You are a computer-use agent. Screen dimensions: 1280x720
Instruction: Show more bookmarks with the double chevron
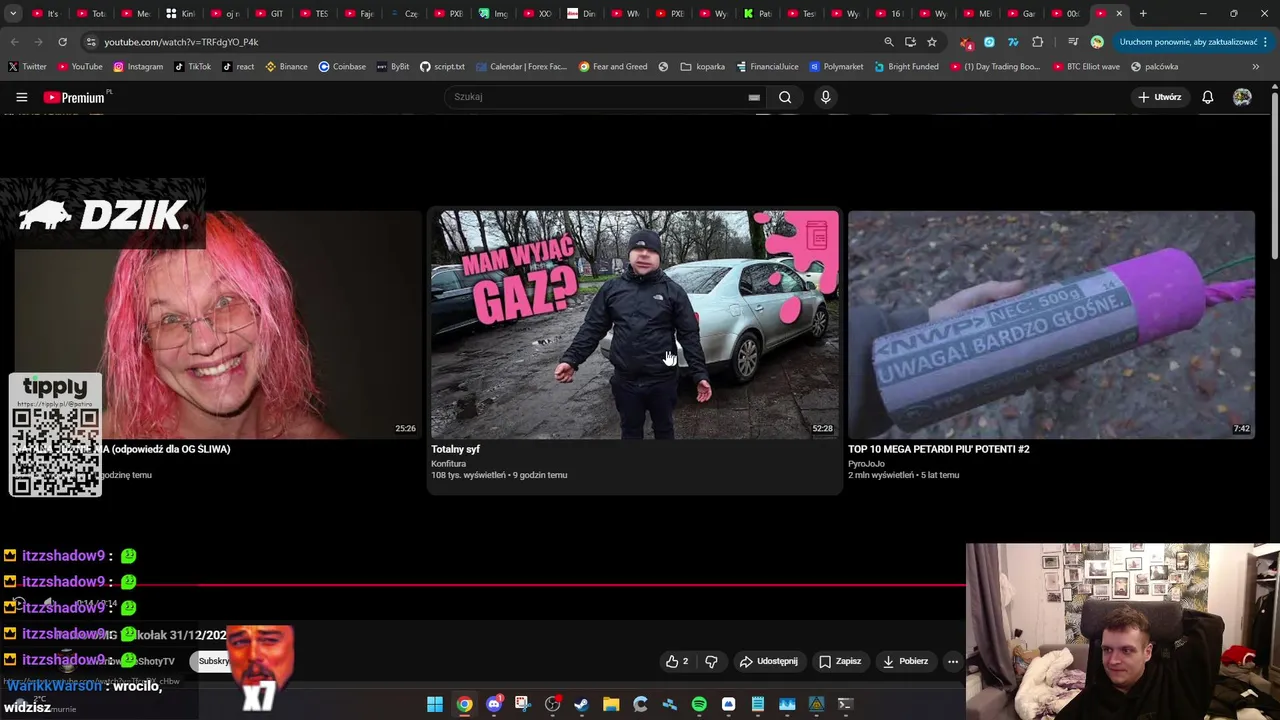(1256, 66)
